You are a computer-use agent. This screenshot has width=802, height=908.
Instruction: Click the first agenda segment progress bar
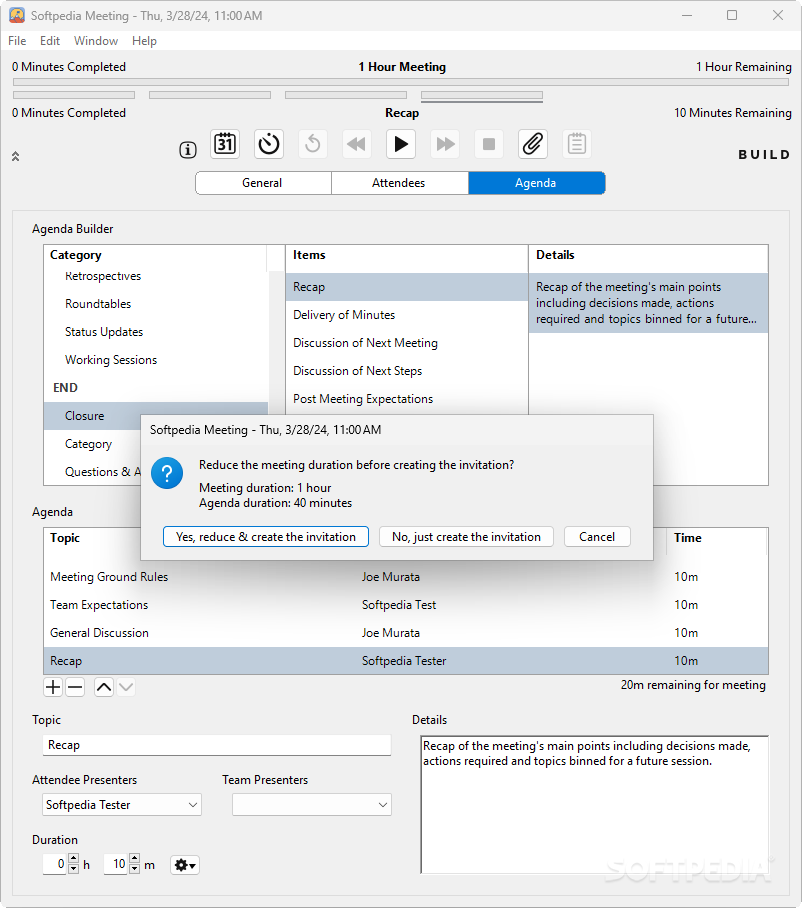tap(74, 95)
